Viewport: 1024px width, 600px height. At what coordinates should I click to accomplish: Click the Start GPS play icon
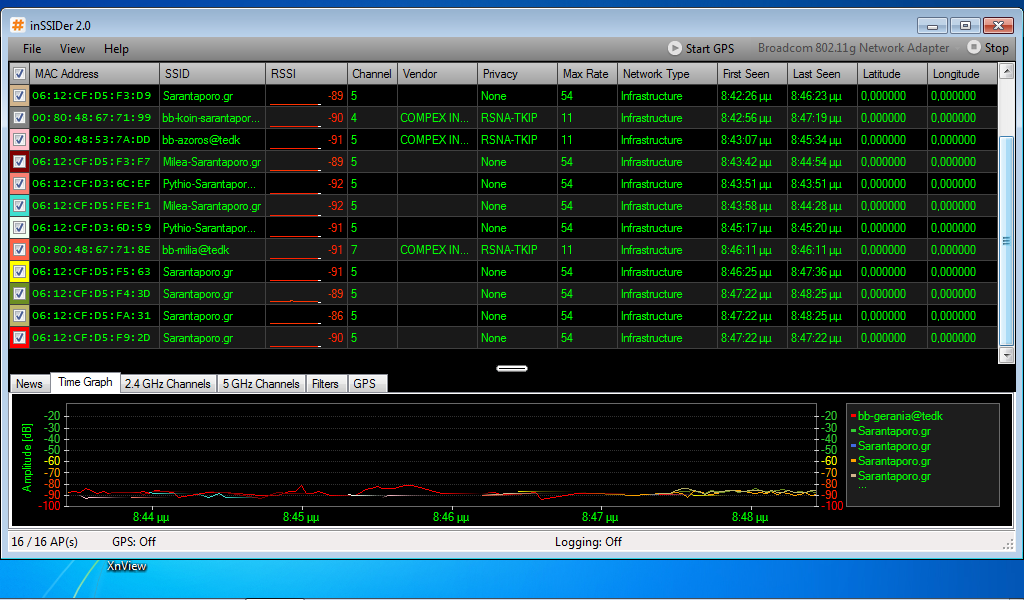(676, 48)
